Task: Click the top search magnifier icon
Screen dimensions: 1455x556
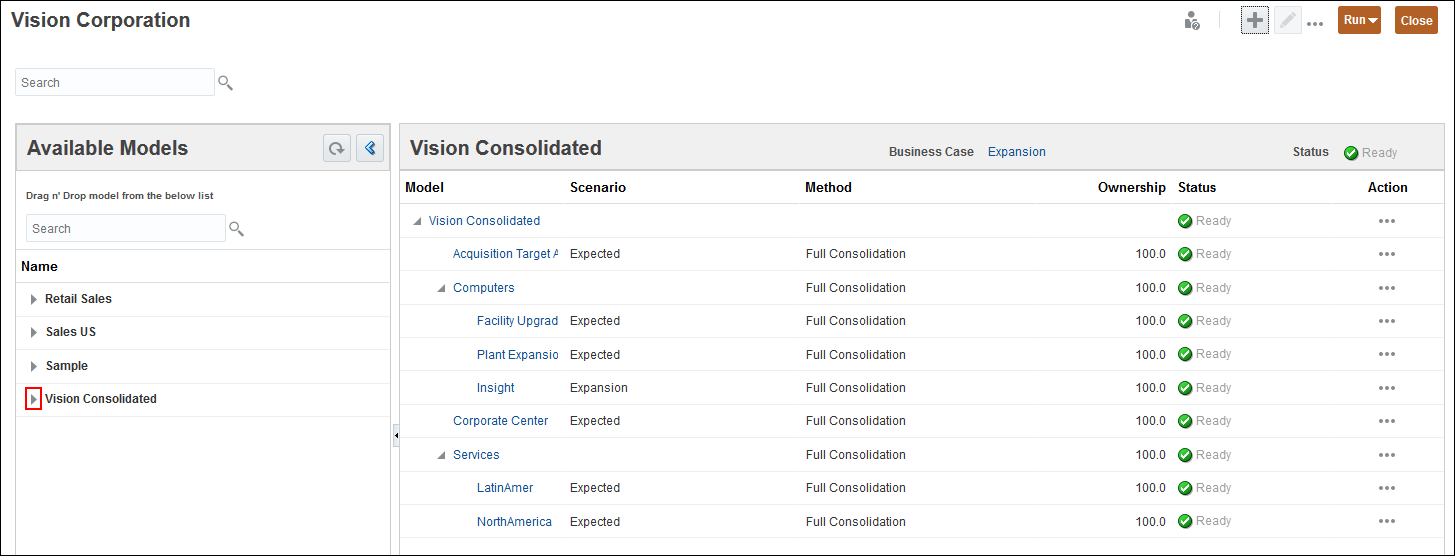Action: pos(225,83)
